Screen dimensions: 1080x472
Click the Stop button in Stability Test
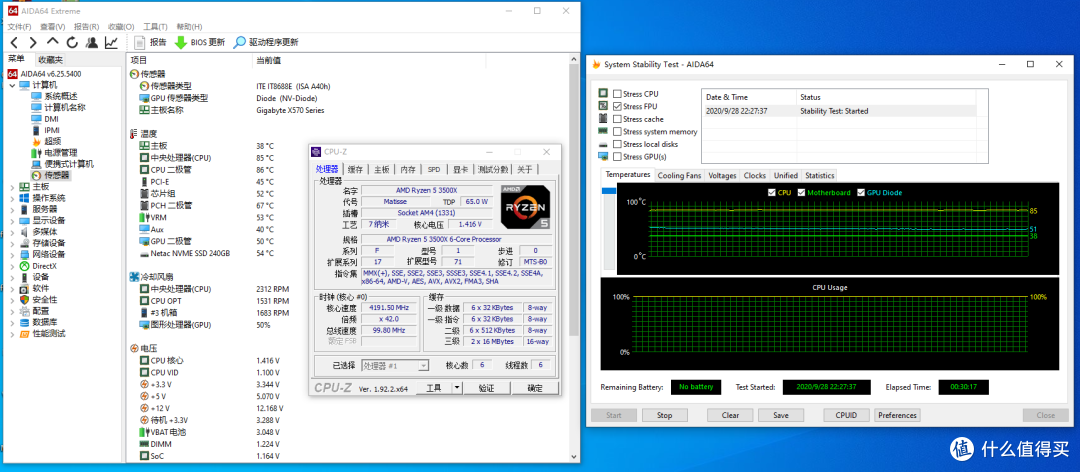click(665, 415)
